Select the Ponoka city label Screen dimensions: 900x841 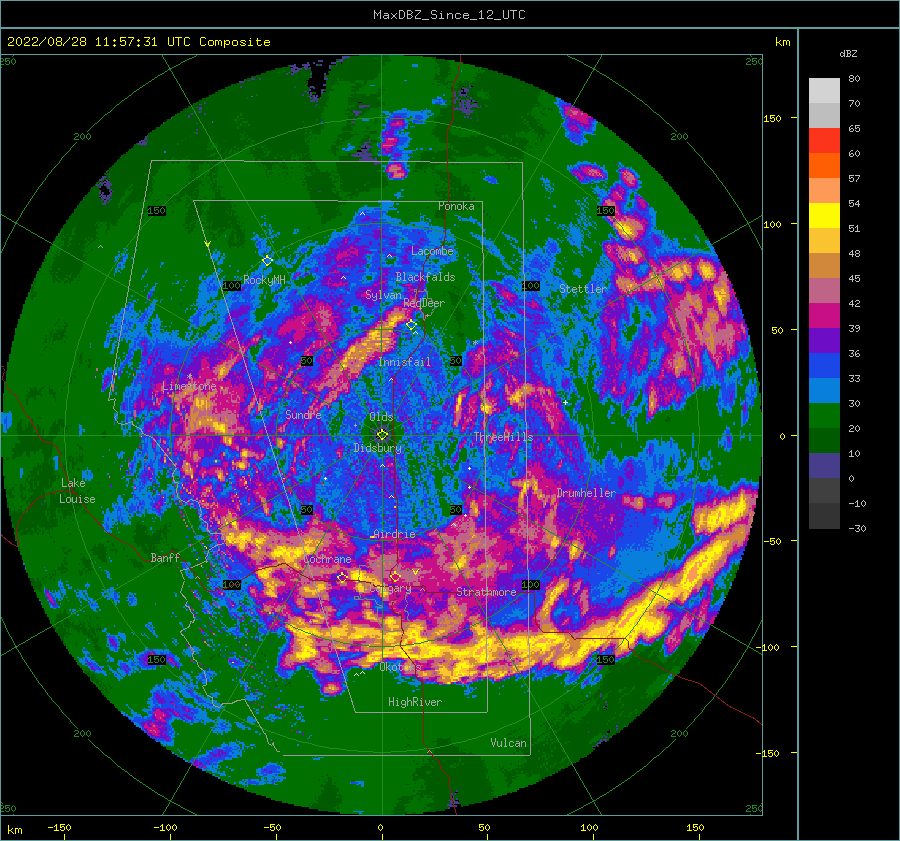pos(456,206)
